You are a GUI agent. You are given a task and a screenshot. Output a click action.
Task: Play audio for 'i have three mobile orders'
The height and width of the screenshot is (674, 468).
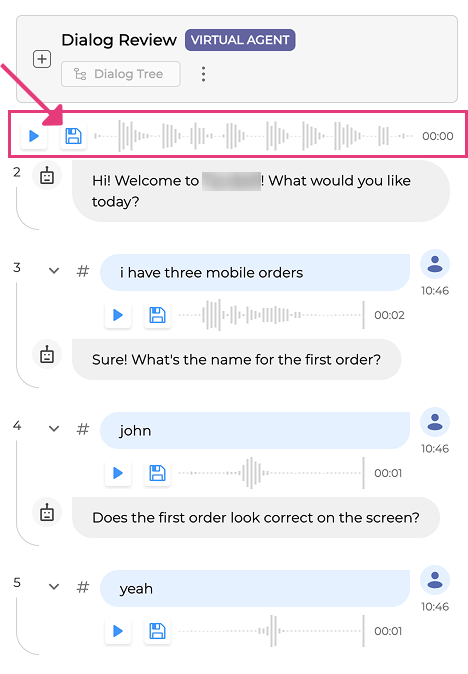[118, 315]
